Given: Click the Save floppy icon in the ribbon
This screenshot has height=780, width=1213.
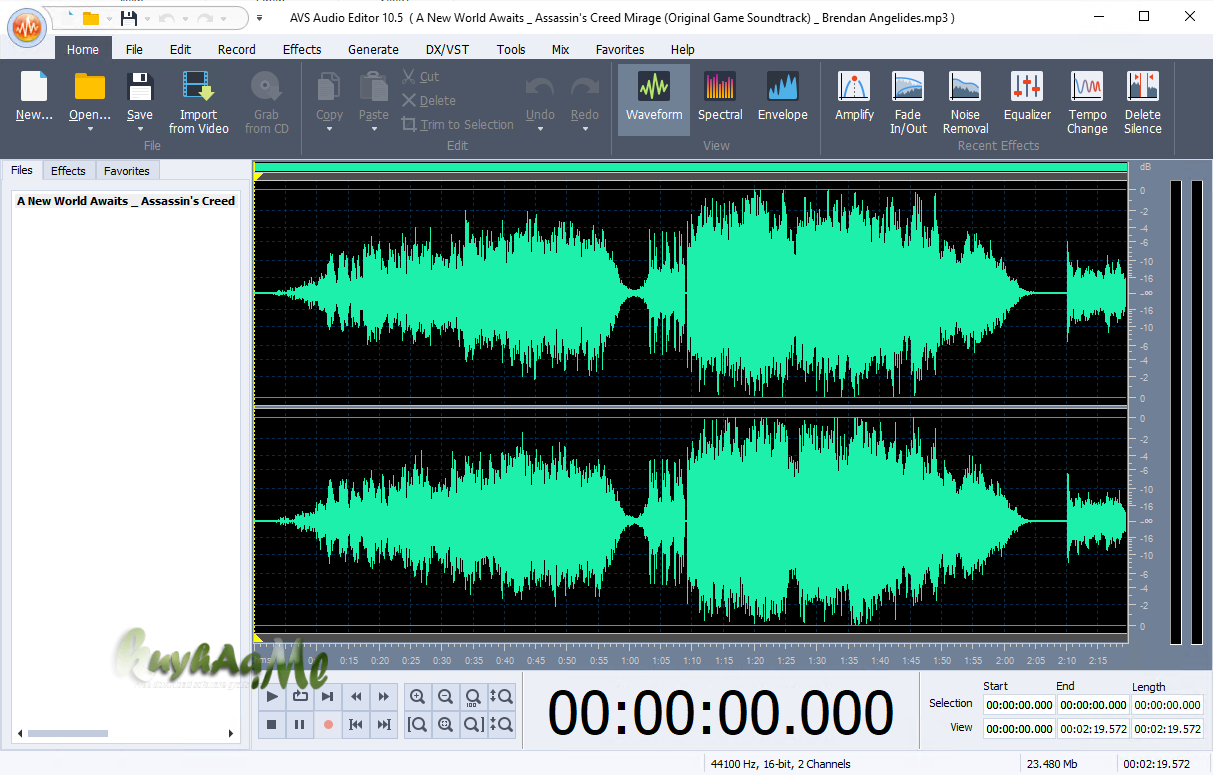Looking at the screenshot, I should [x=140, y=87].
